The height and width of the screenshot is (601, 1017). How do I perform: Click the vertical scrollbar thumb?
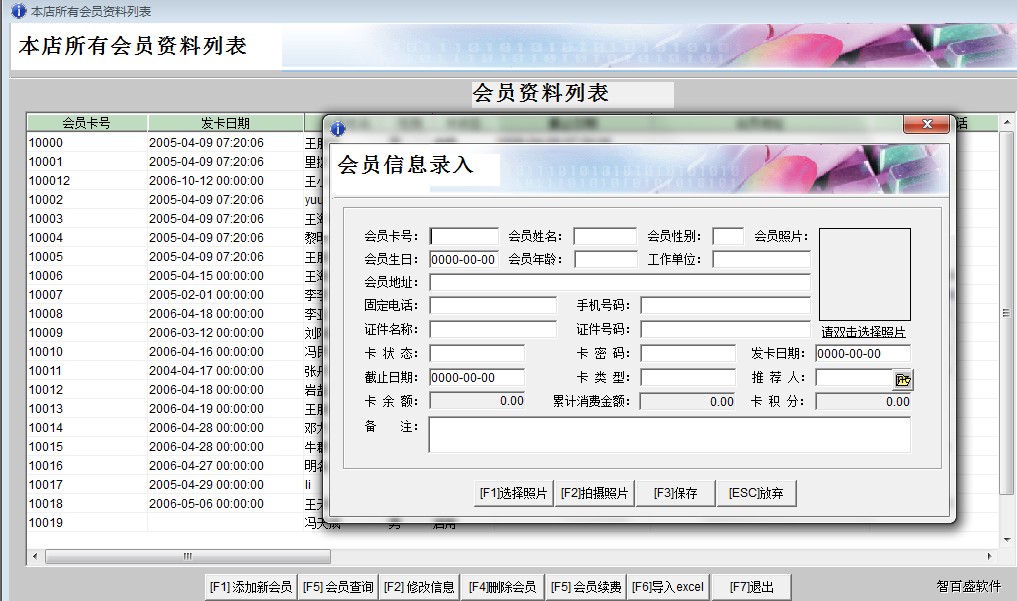[1006, 313]
